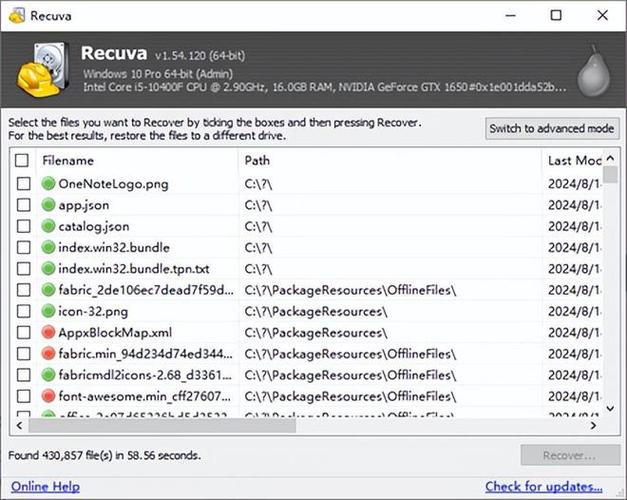This screenshot has height=500, width=627.
Task: Tick the select-all checkbox in header
Action: pyautogui.click(x=22, y=160)
